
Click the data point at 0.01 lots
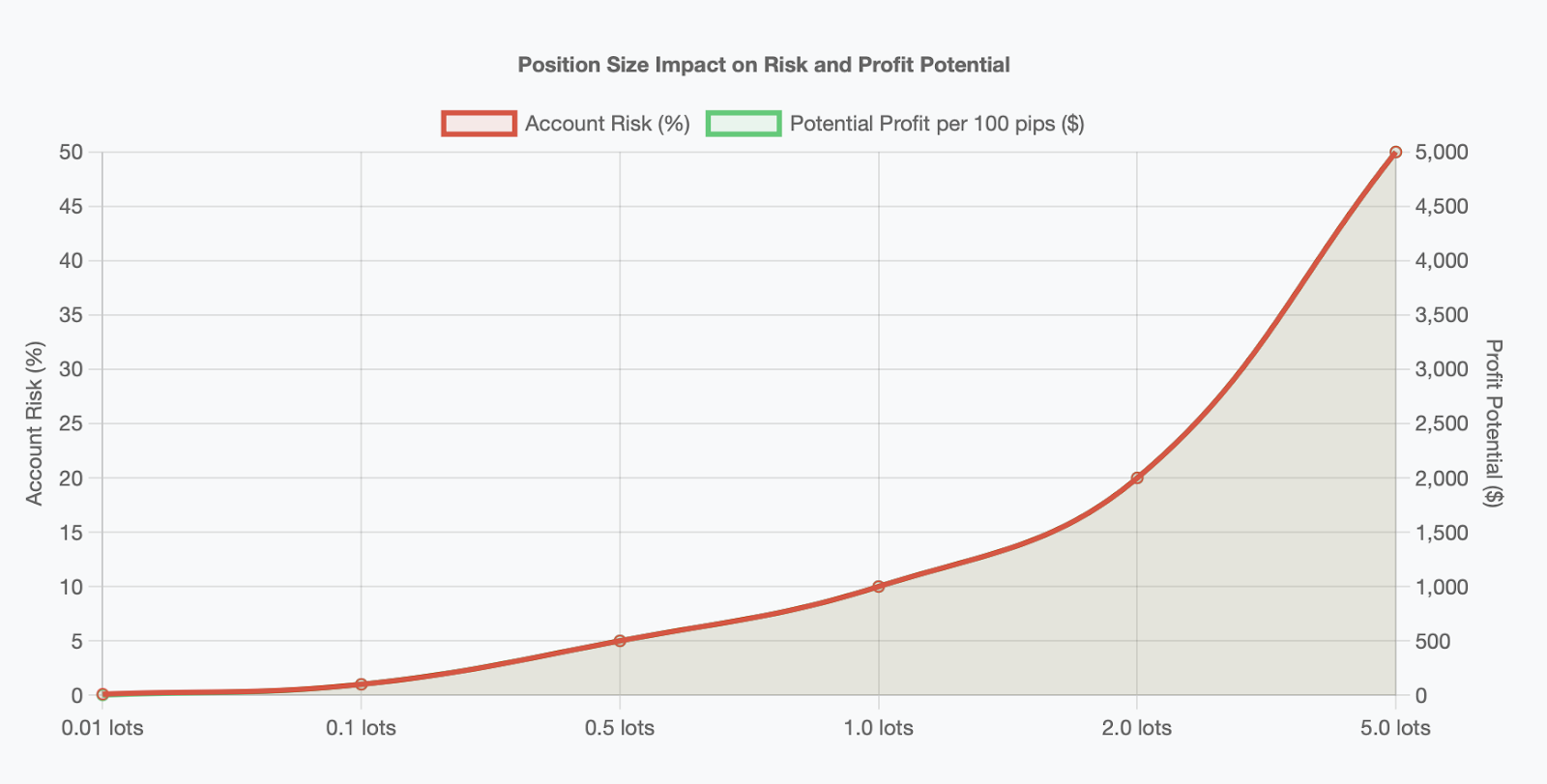102,694
